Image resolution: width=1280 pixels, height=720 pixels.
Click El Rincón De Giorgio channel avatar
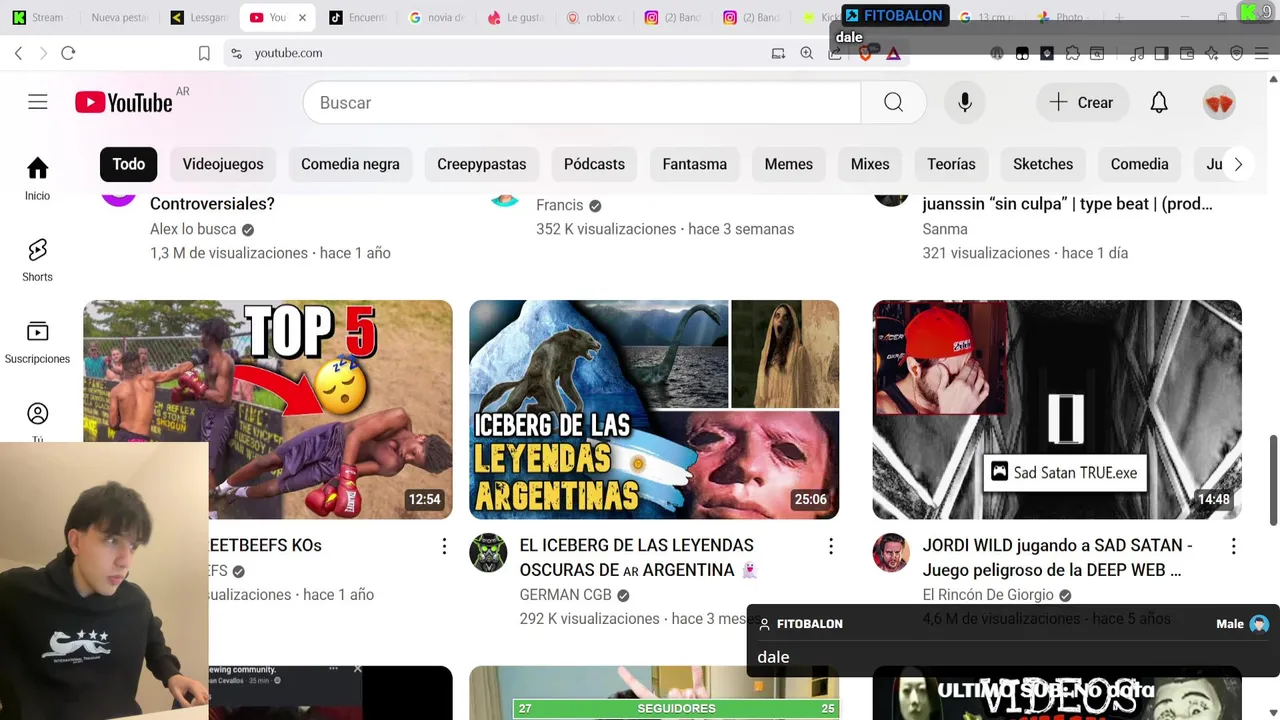point(891,553)
